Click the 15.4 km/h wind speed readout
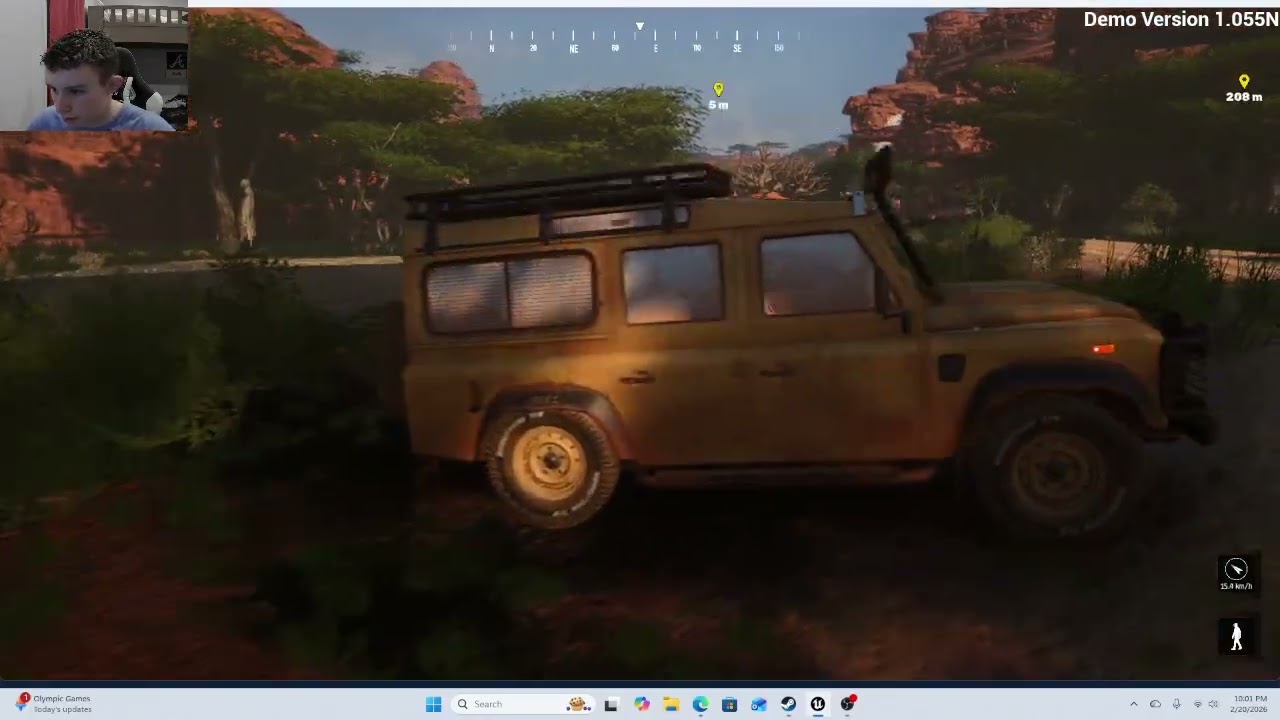The image size is (1280, 720). 1236,586
